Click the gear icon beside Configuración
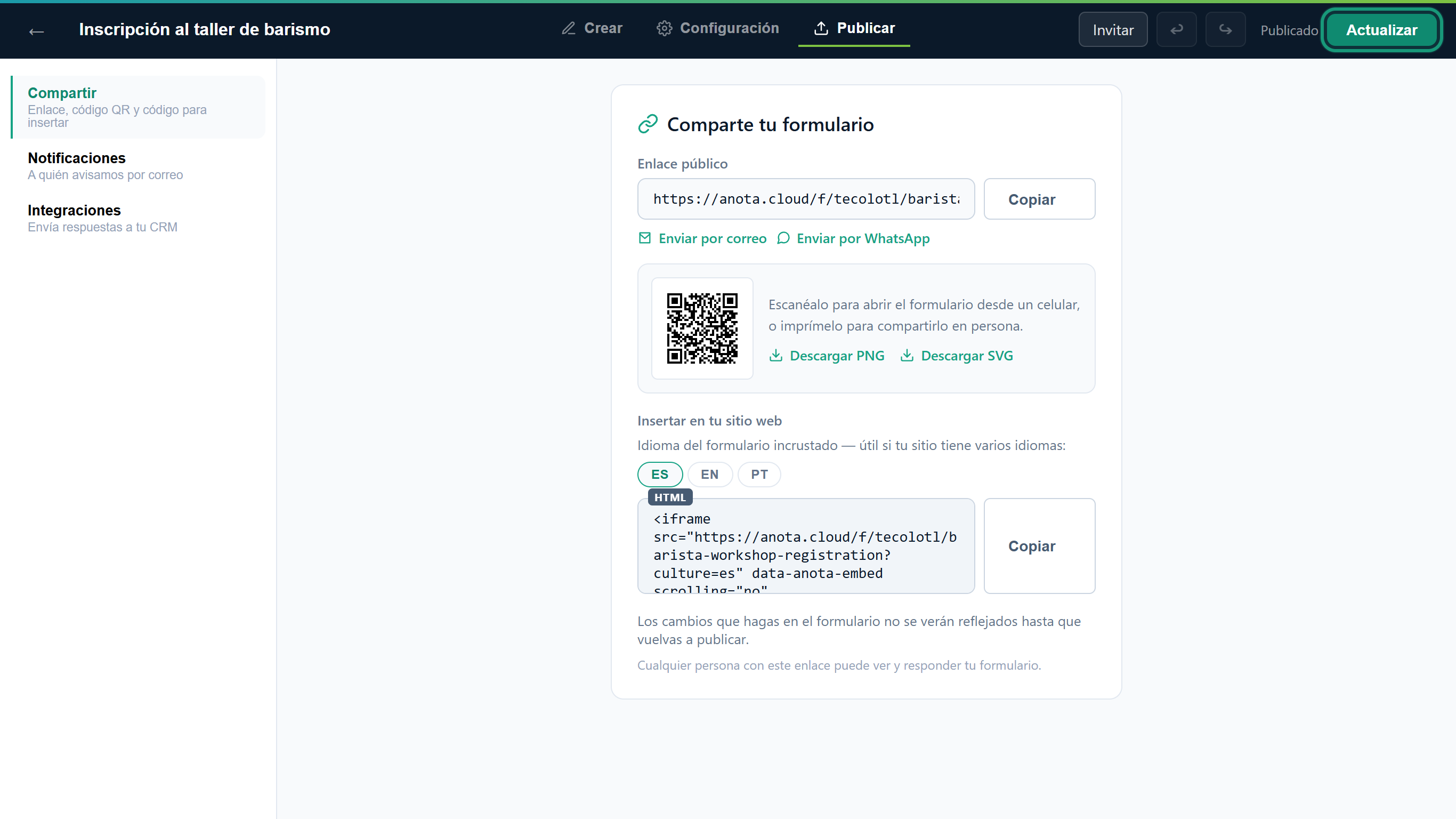This screenshot has height=819, width=1456. point(664,28)
